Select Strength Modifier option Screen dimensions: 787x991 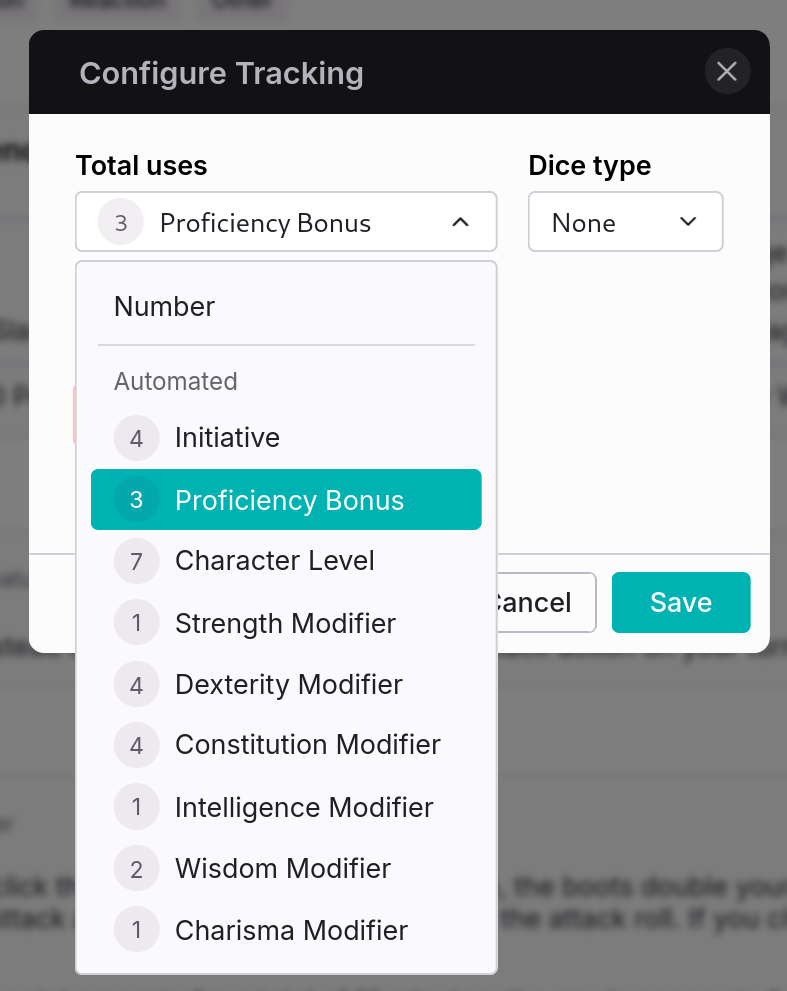click(285, 623)
